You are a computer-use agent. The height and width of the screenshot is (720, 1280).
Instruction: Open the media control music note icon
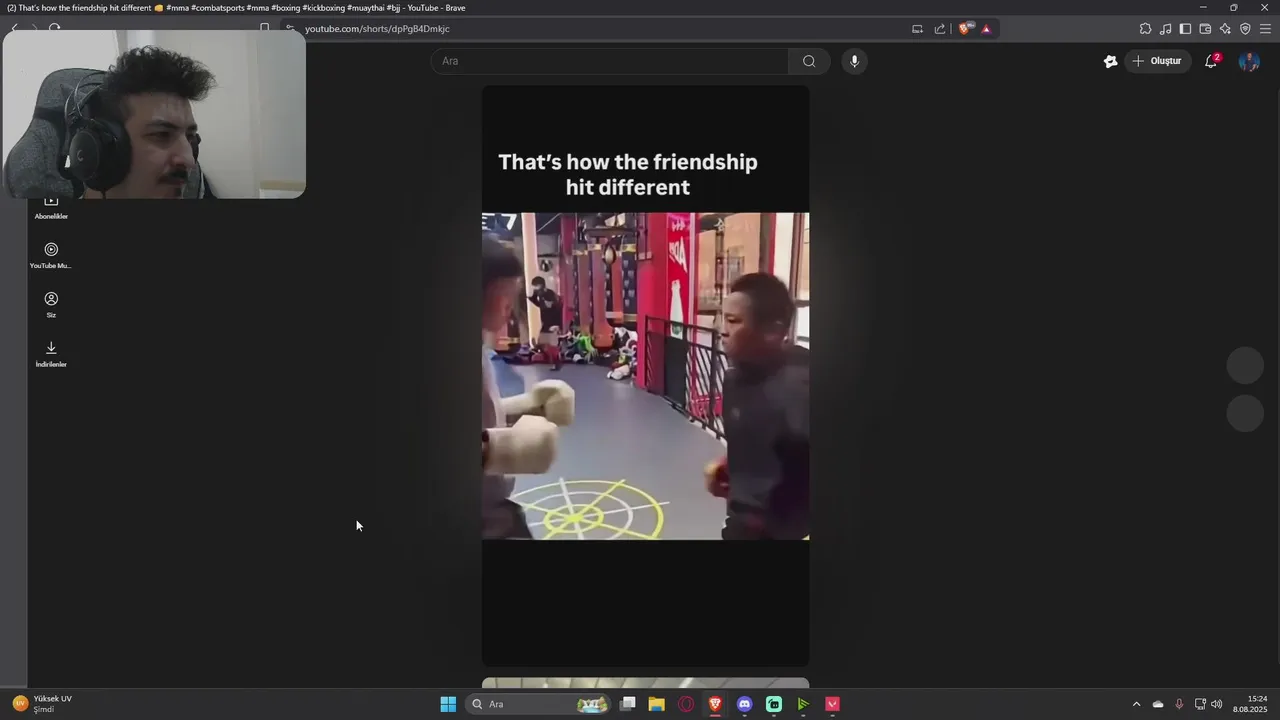click(1166, 29)
